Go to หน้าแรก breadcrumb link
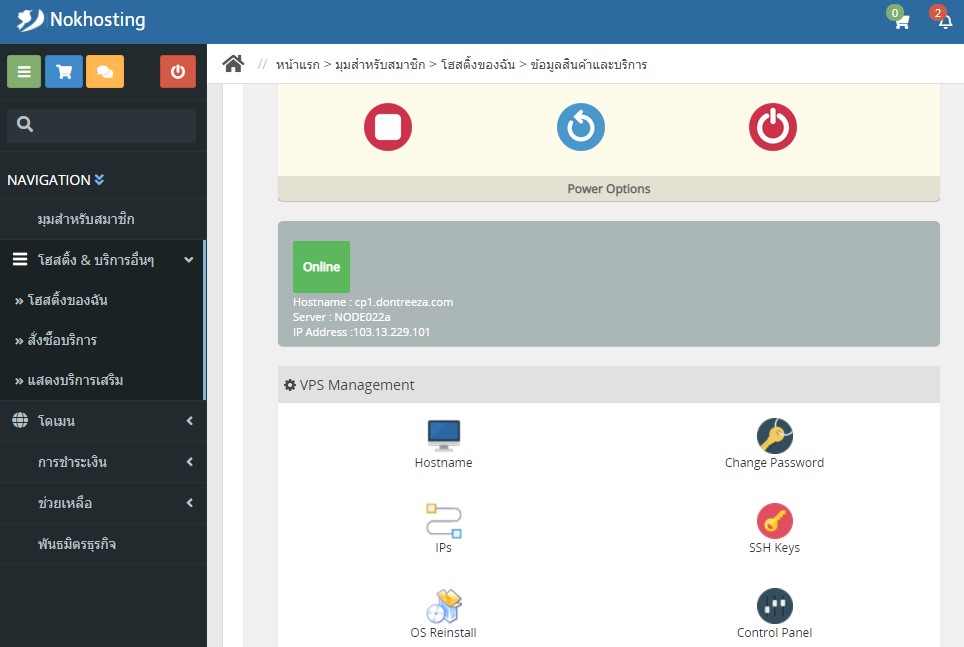 [298, 65]
